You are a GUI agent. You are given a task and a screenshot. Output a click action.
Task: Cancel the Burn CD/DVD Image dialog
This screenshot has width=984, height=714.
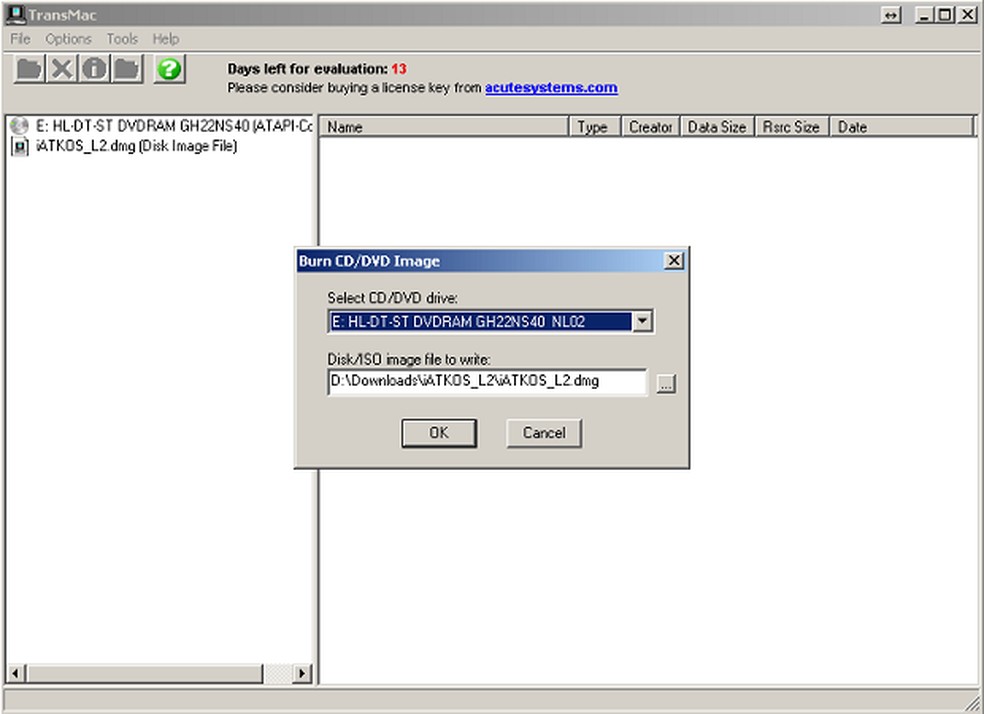(544, 433)
